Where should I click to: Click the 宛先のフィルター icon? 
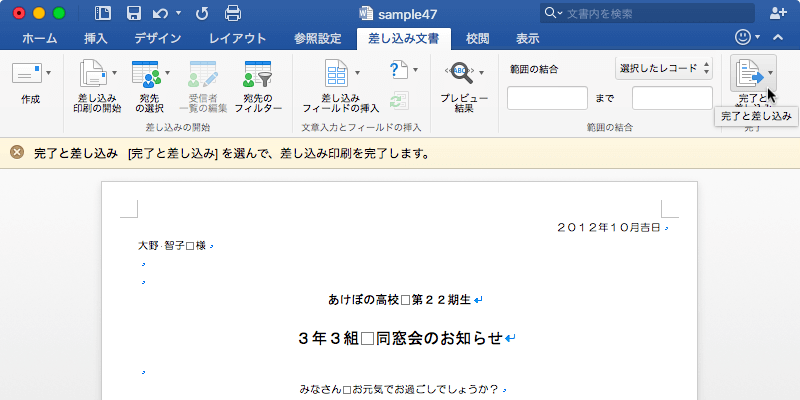pyautogui.click(x=258, y=73)
